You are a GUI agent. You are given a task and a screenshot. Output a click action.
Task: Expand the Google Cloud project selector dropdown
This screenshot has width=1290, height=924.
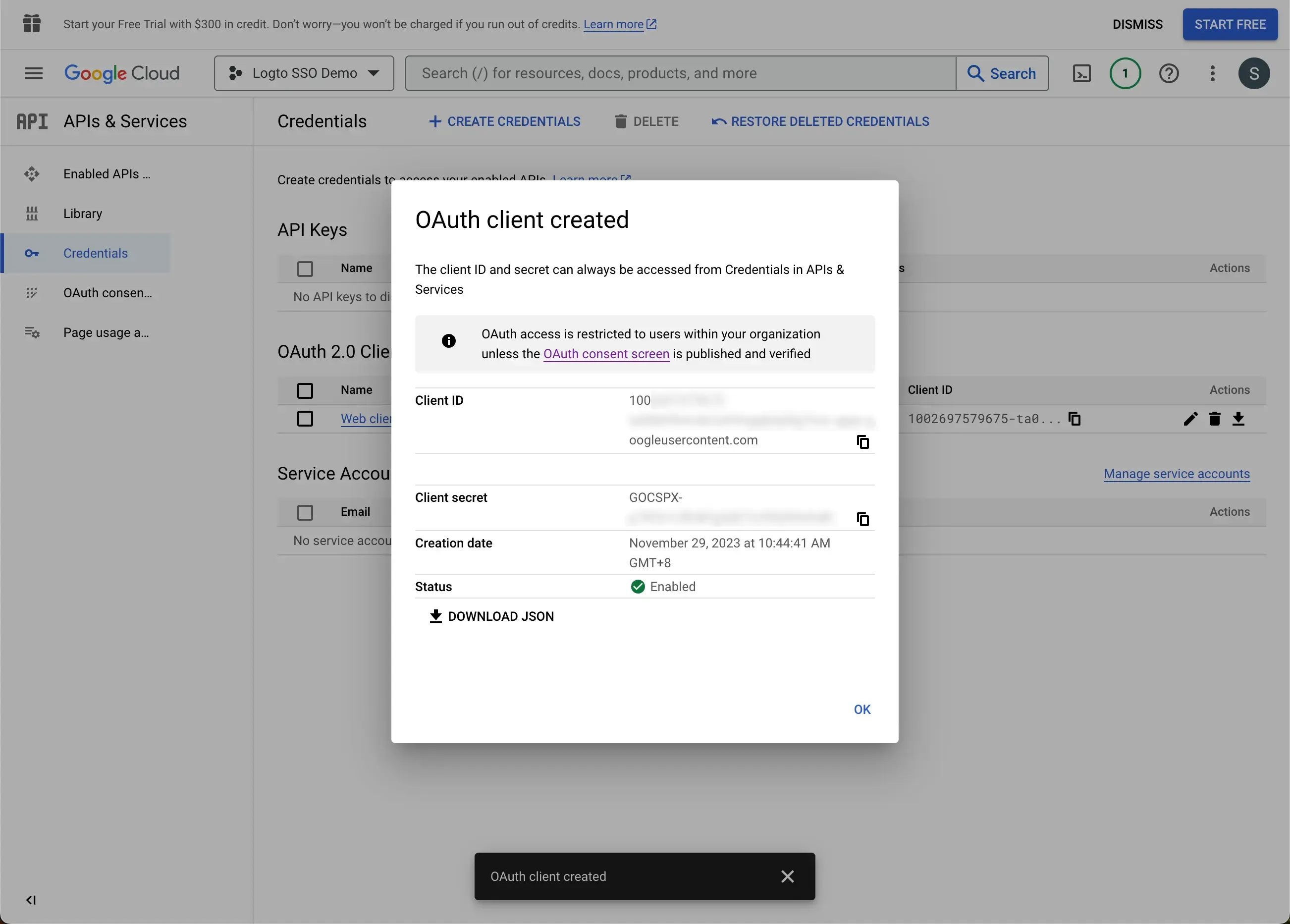pos(303,72)
